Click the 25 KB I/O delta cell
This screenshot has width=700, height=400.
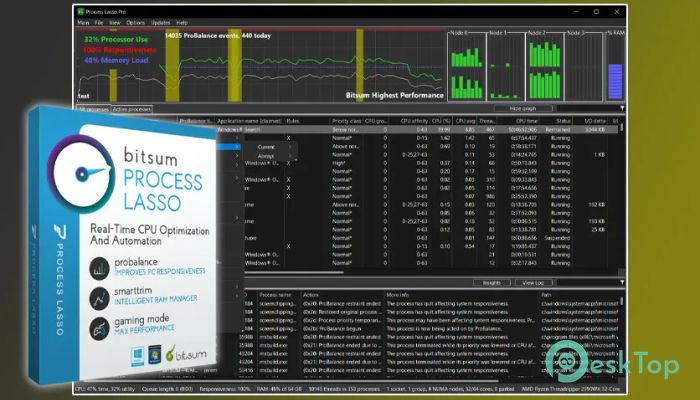(x=599, y=229)
